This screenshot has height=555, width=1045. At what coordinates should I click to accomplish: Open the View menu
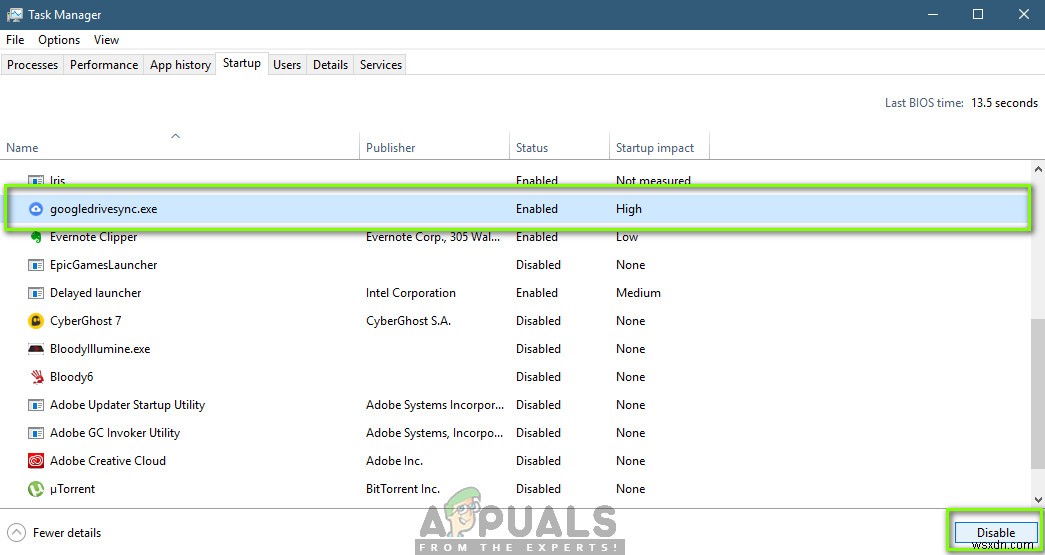coord(106,40)
